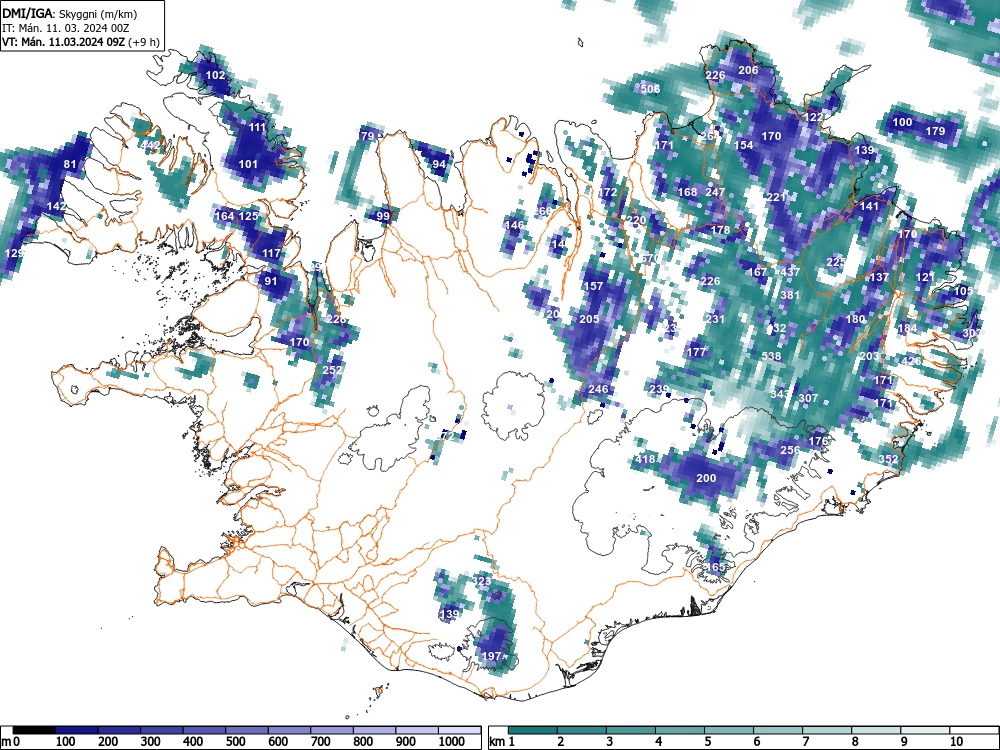Image resolution: width=1000 pixels, height=750 pixels.
Task: Click the '180' visibility value
Action: 855,319
